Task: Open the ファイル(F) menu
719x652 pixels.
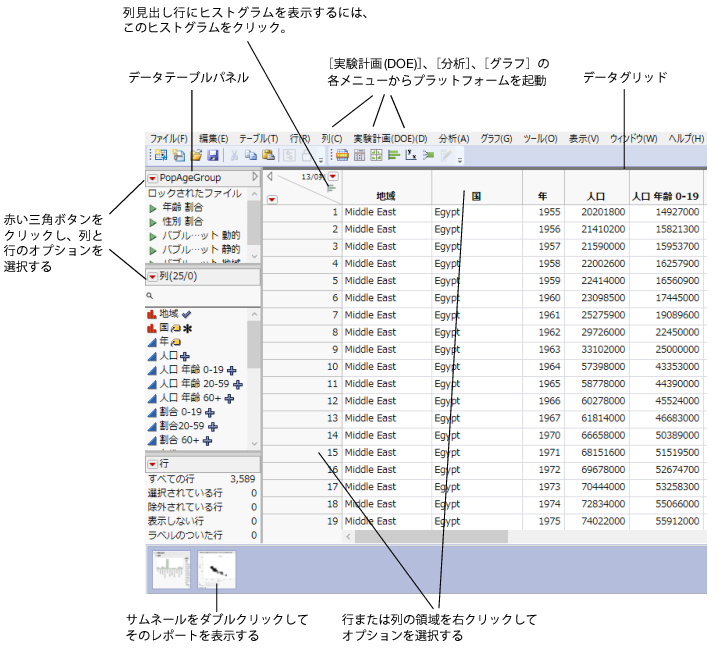Action: tap(169, 138)
